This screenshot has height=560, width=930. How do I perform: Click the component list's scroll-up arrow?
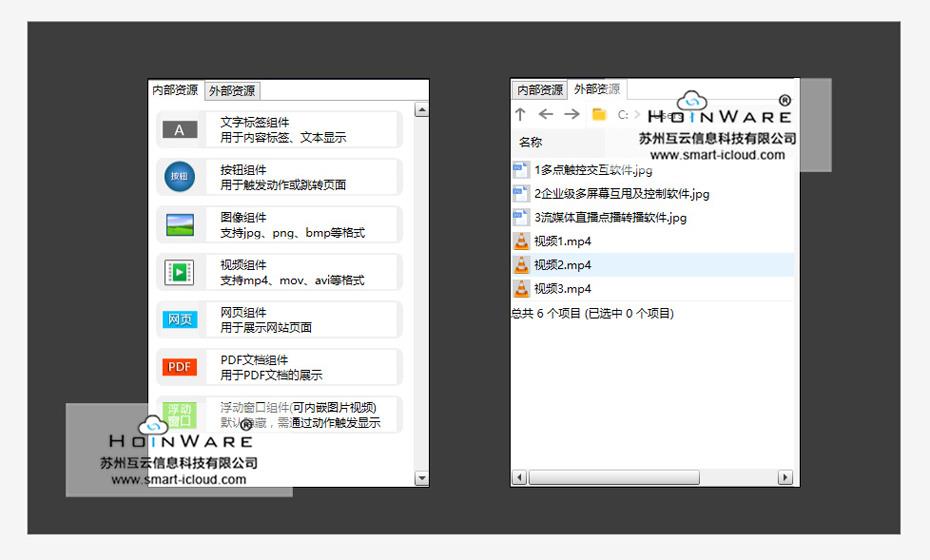(x=421, y=110)
